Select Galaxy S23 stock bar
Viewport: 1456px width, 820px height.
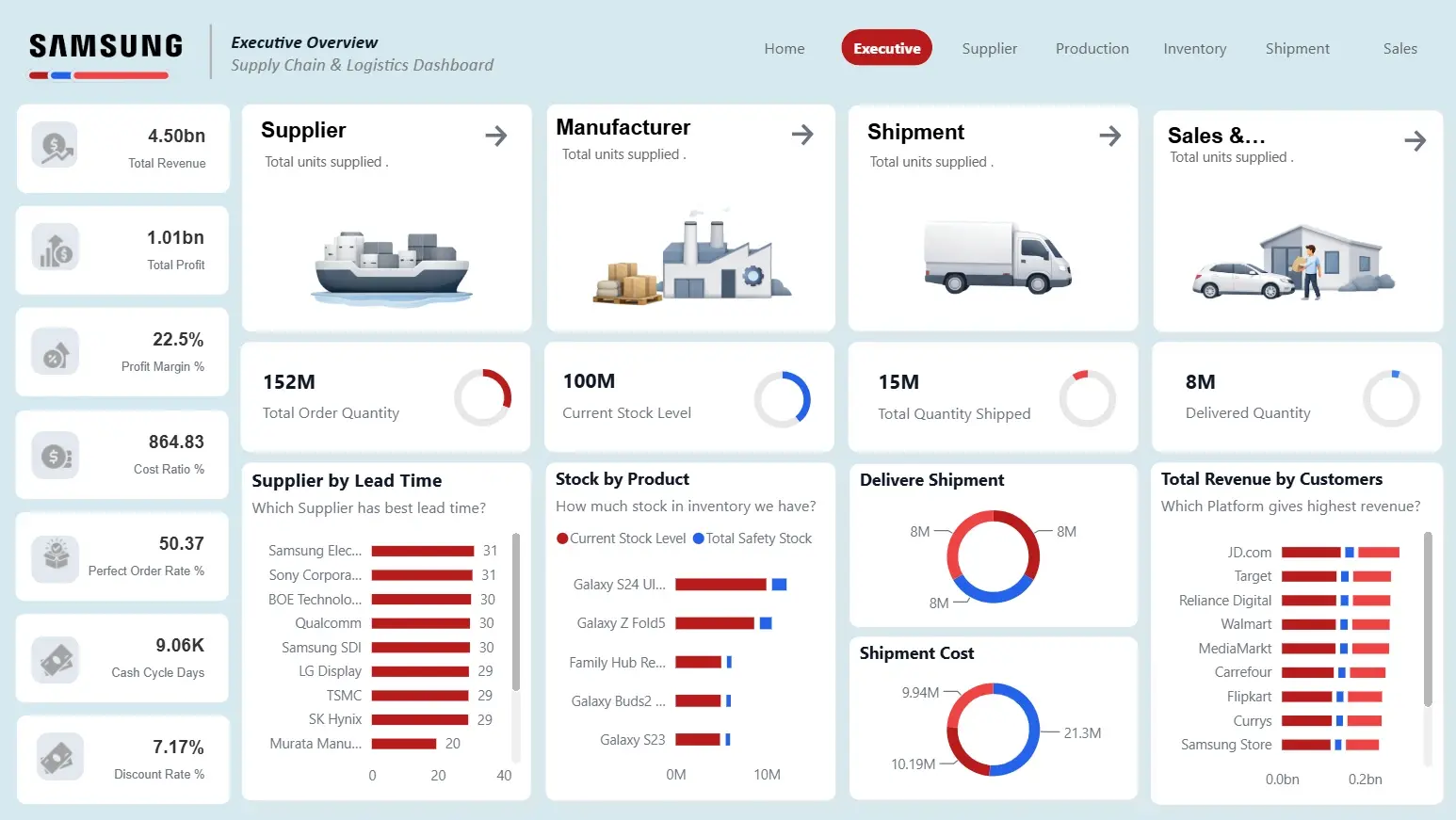tap(698, 740)
